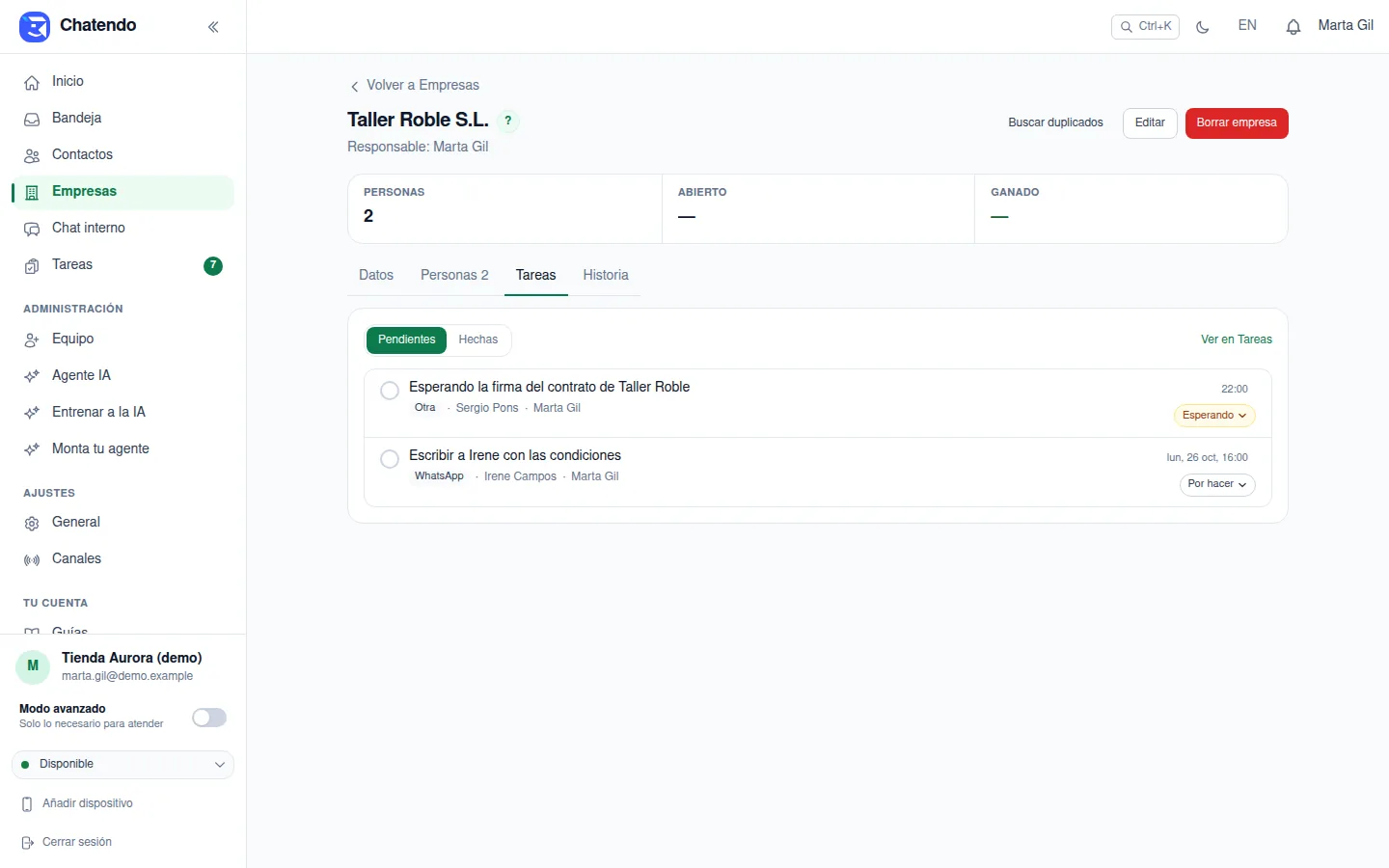Open Marta Gil user menu

tap(1346, 26)
